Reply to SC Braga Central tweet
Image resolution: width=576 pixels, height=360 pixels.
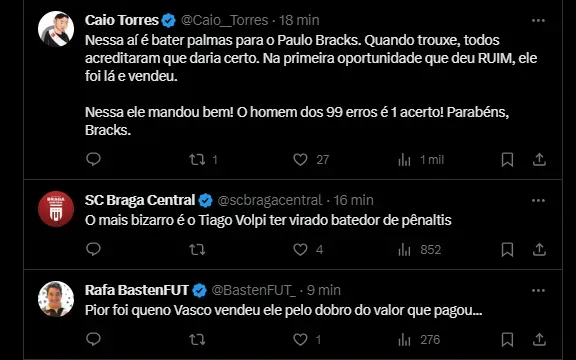point(93,249)
